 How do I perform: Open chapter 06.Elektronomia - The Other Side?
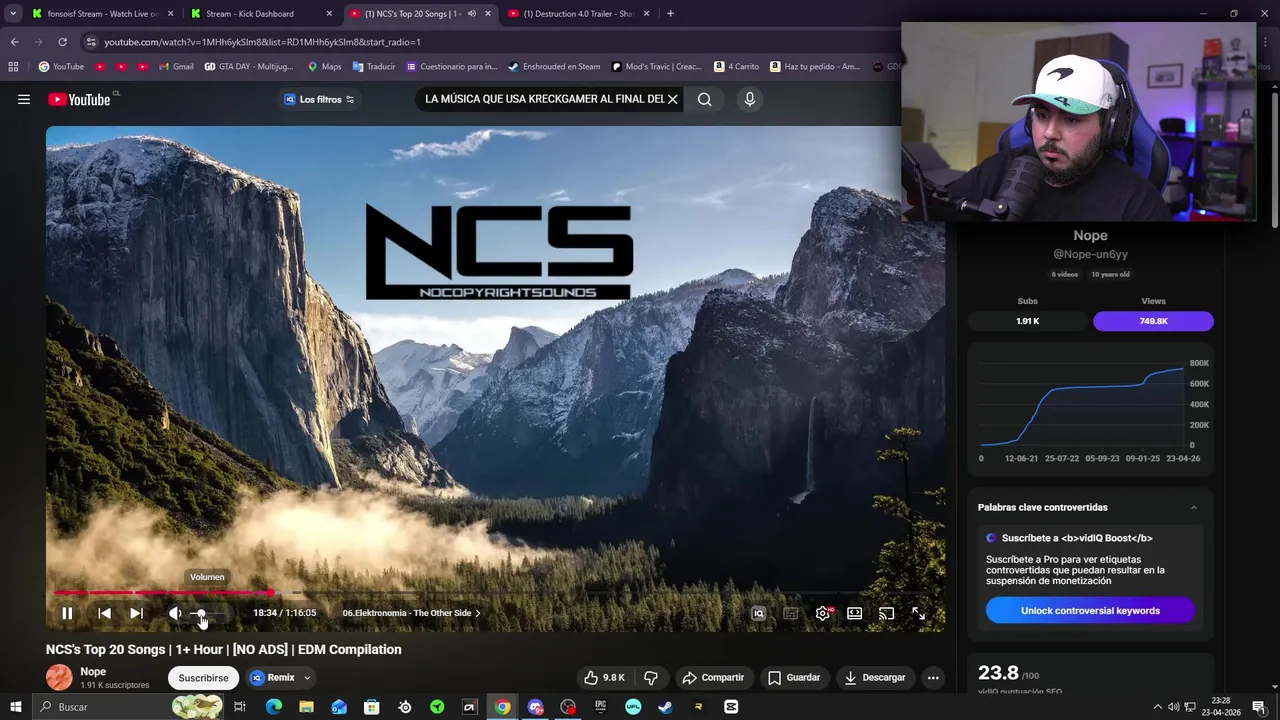click(x=411, y=613)
